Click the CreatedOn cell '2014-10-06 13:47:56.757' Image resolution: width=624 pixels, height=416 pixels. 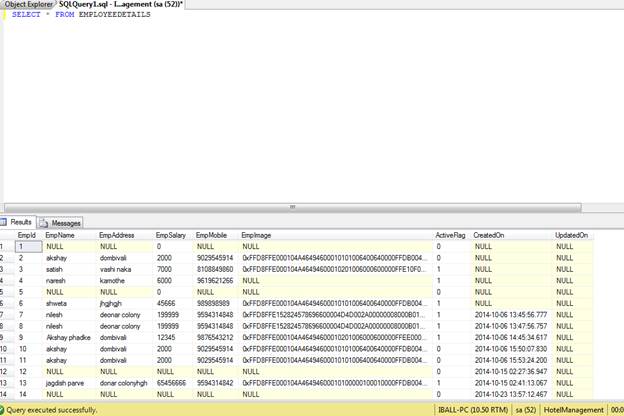pyautogui.click(x=512, y=326)
